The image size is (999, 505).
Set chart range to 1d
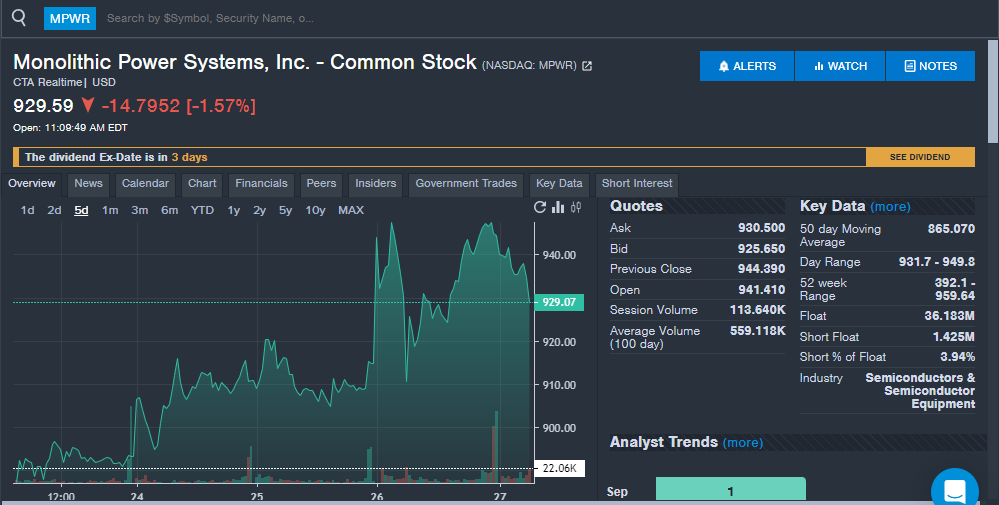pos(27,210)
